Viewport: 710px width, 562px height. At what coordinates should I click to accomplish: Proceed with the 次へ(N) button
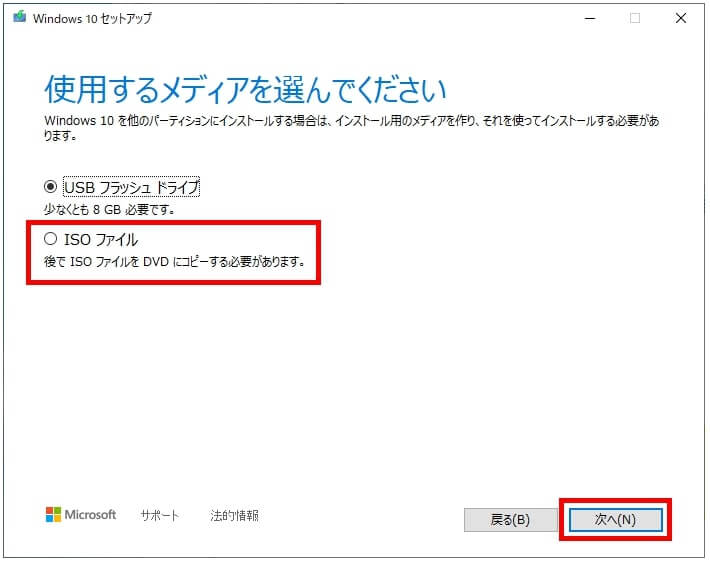tap(615, 519)
